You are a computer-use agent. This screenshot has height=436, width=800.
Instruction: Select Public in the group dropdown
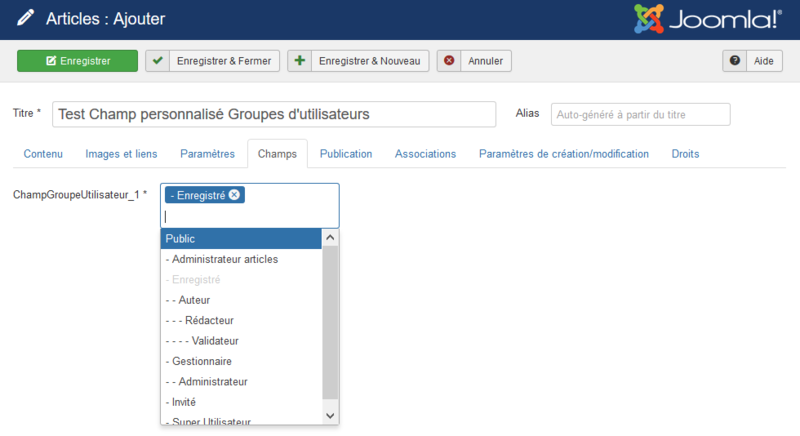[241, 239]
